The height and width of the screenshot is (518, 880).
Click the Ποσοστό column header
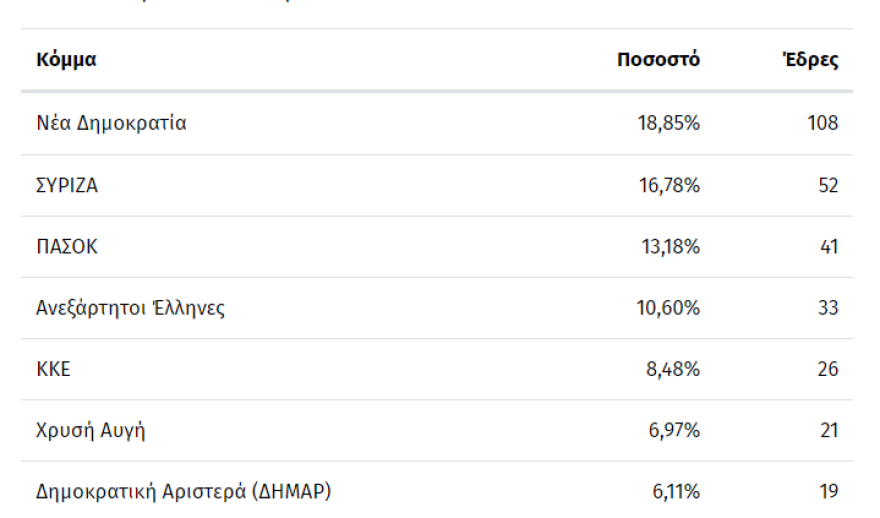point(658,59)
